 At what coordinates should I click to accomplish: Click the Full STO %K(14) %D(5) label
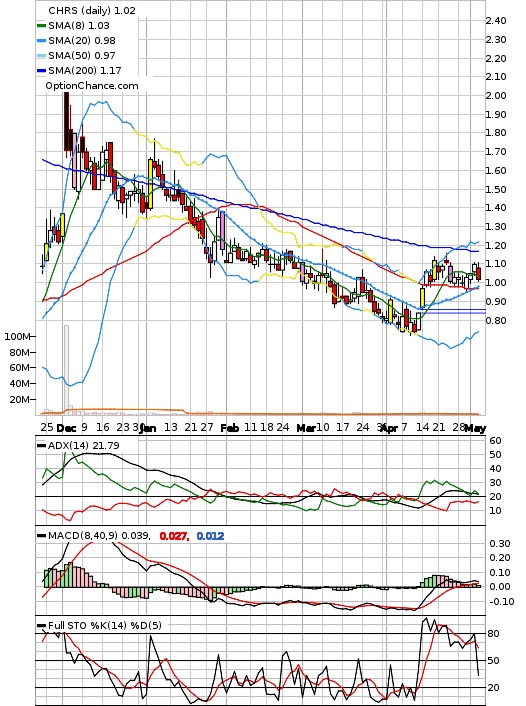(104, 625)
